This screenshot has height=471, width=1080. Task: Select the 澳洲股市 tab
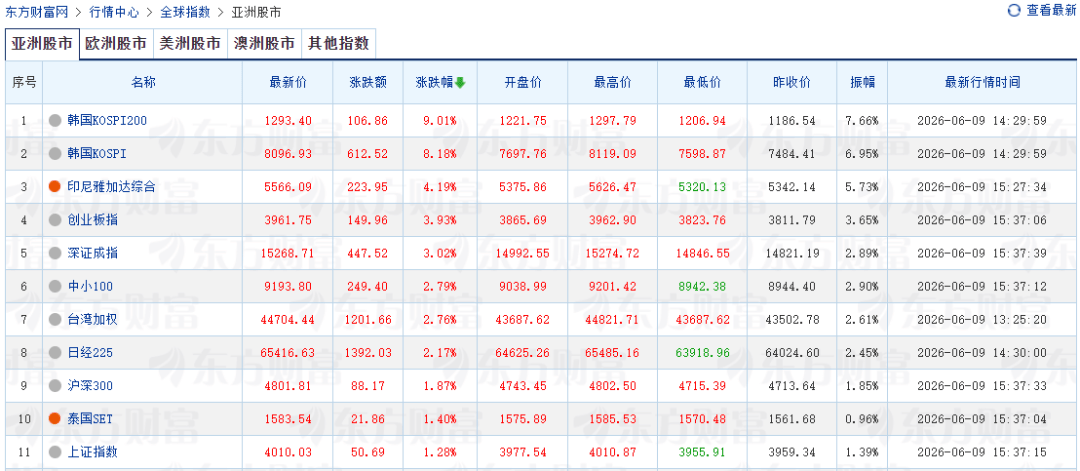[x=264, y=43]
